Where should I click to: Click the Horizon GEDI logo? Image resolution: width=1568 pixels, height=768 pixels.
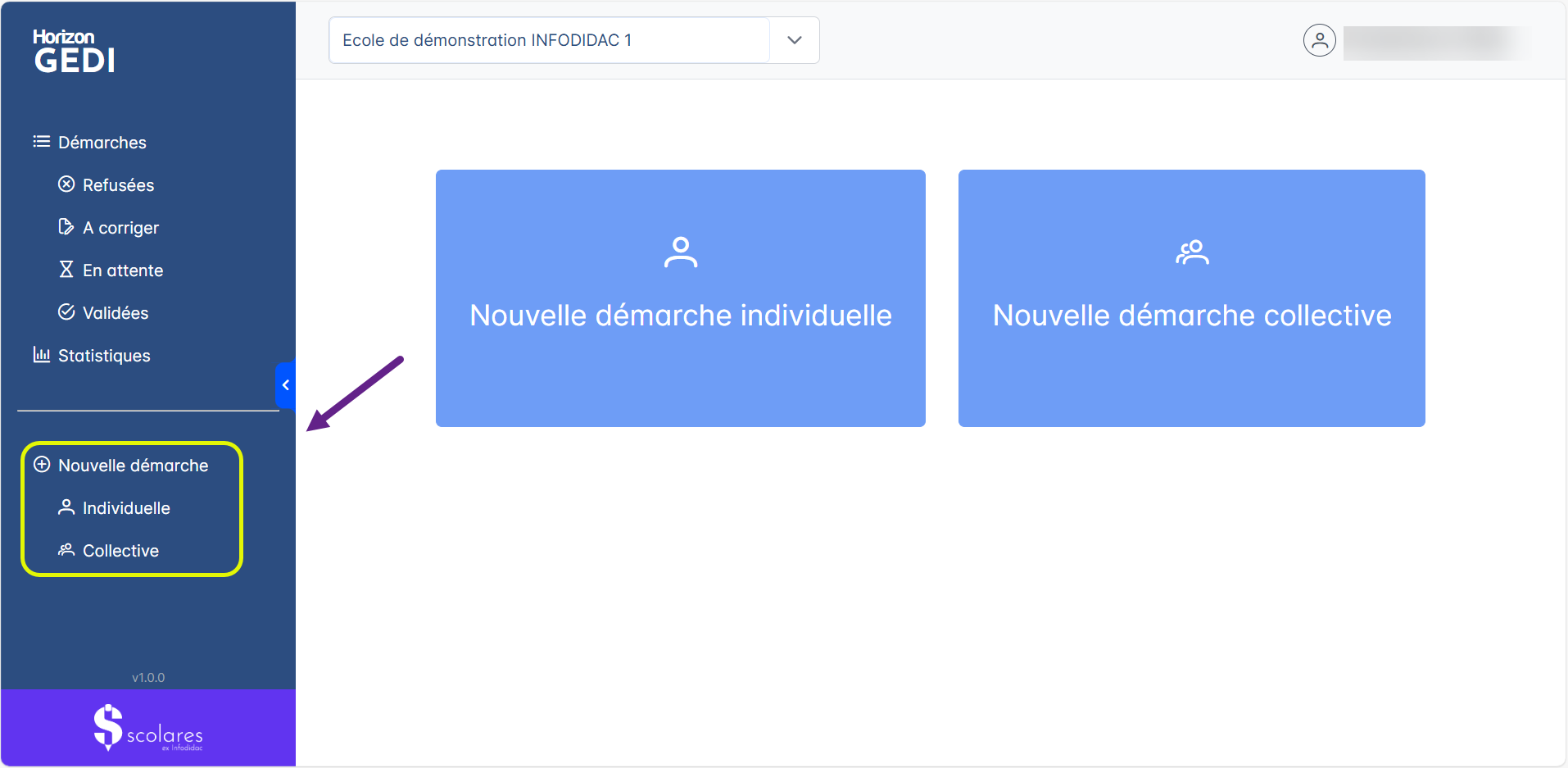(x=74, y=52)
